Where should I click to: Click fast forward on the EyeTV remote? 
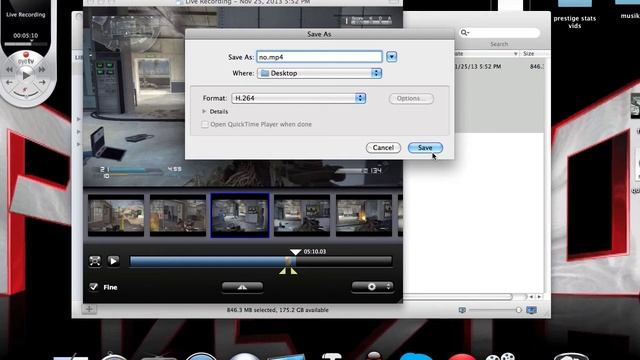42,70
